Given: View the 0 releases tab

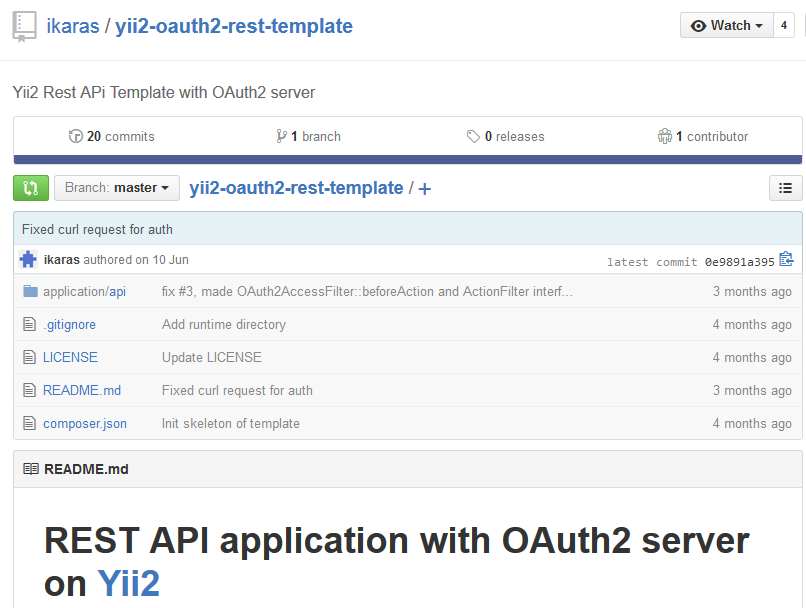Looking at the screenshot, I should 505,137.
